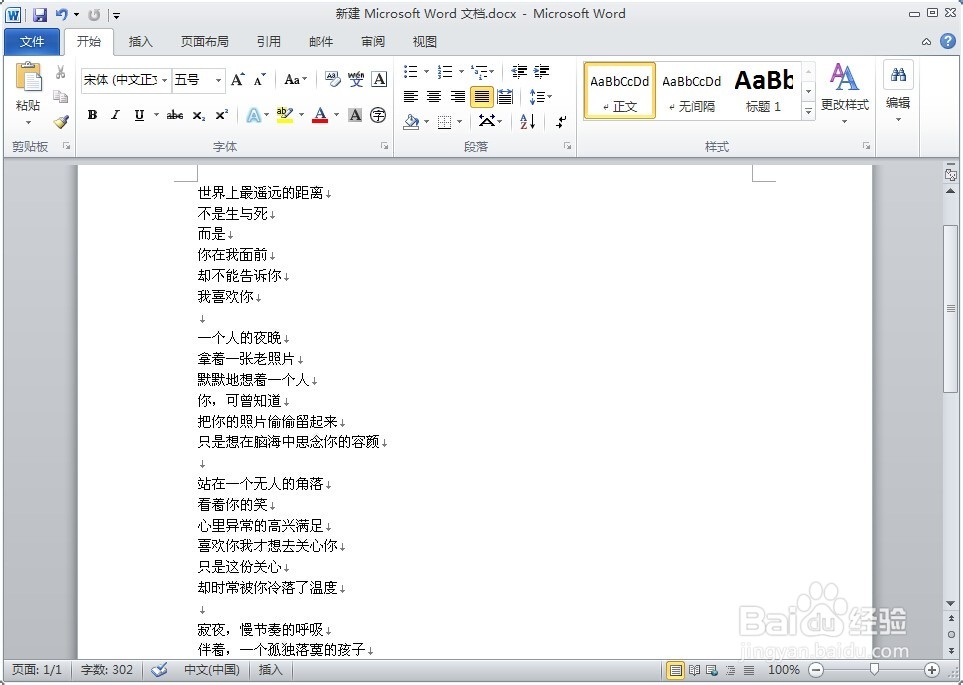
Task: Click the Format Painter icon
Action: pos(60,123)
